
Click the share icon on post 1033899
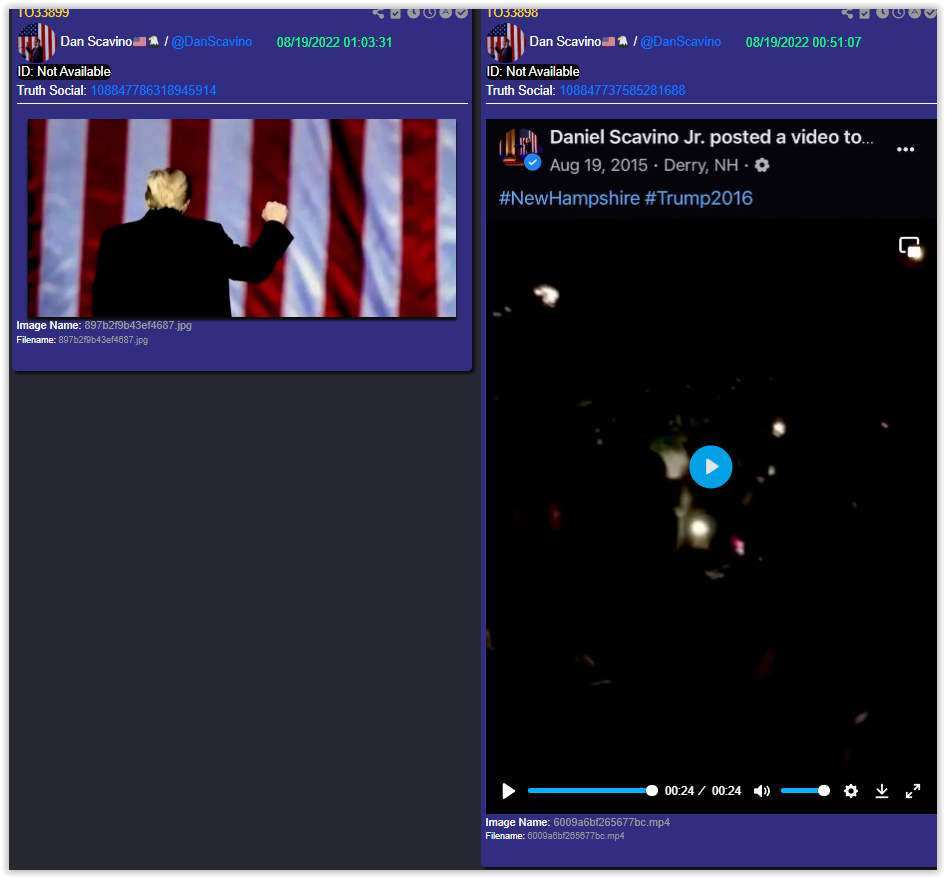point(378,13)
